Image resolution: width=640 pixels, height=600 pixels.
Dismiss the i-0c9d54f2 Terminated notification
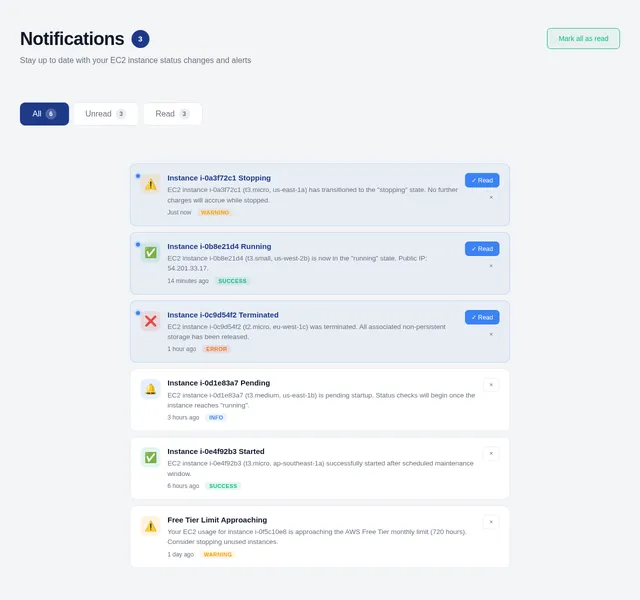point(491,335)
